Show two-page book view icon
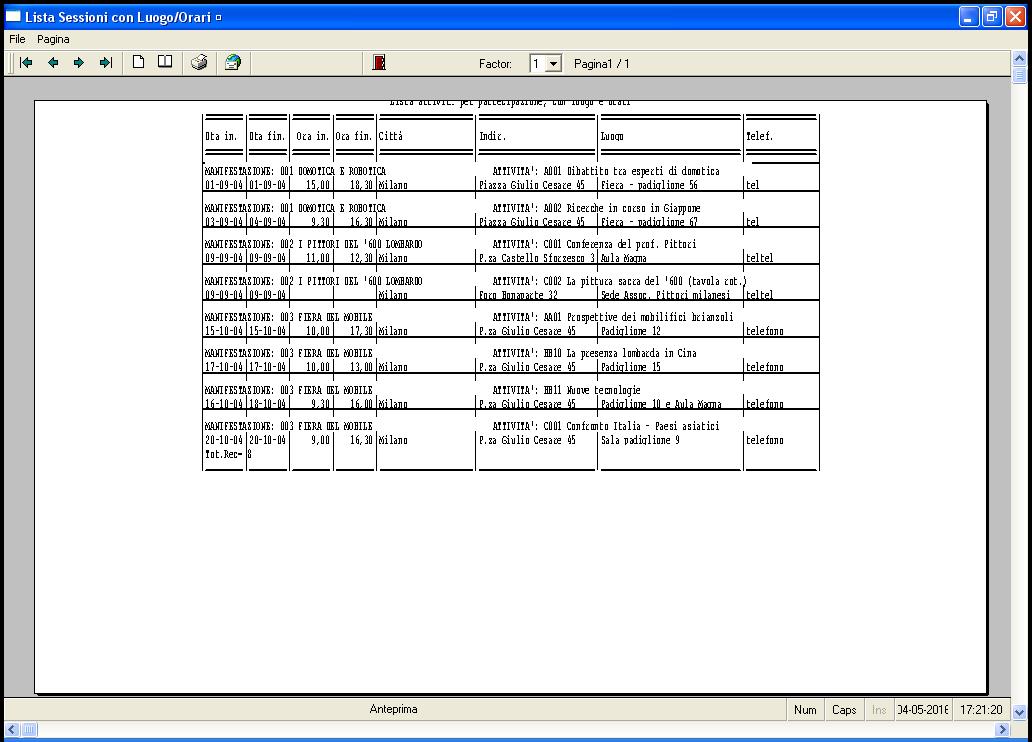This screenshot has height=742, width=1032. click(165, 62)
